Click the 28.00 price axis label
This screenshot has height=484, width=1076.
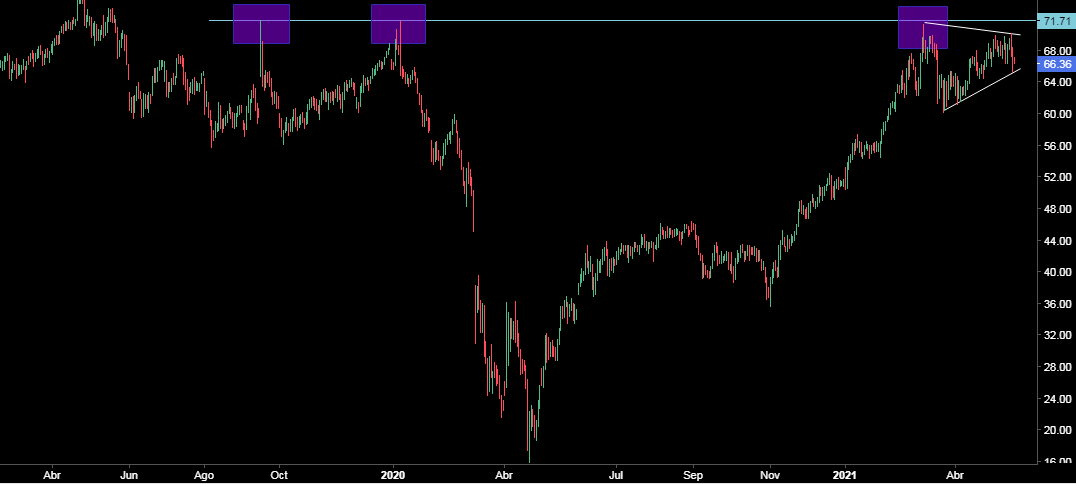pyautogui.click(x=1057, y=367)
